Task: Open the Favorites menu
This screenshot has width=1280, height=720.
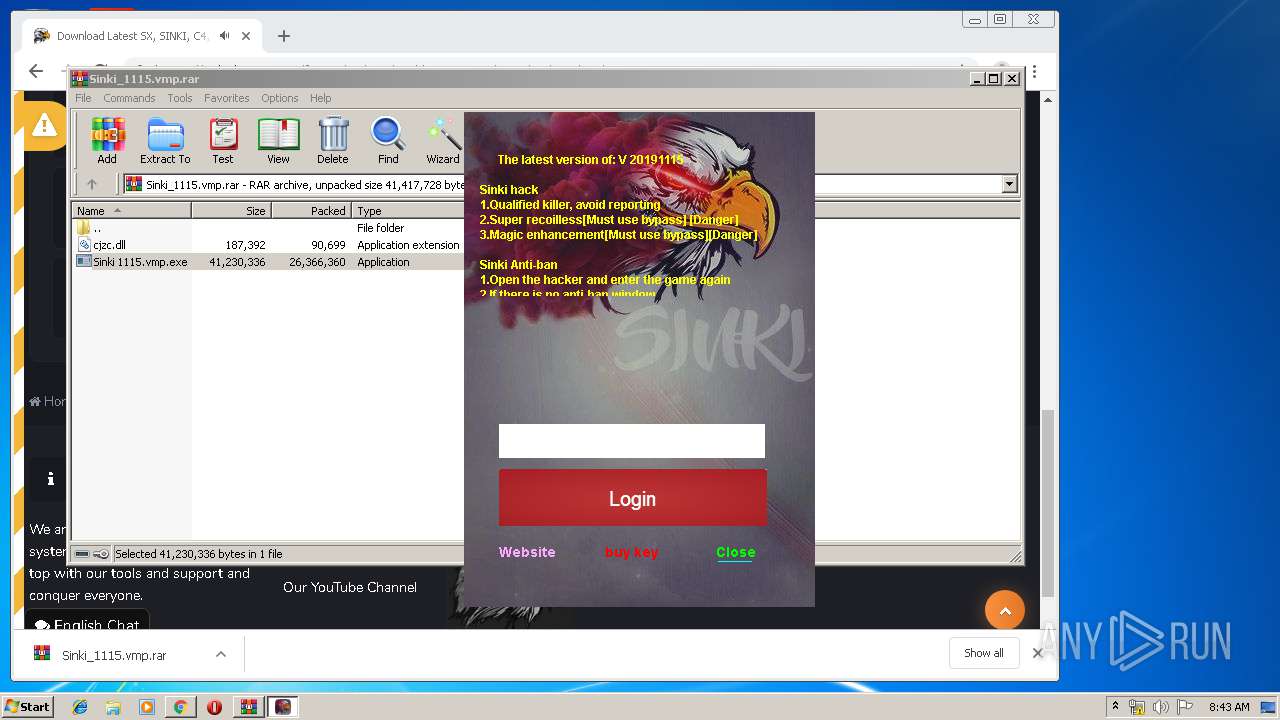Action: (227, 98)
